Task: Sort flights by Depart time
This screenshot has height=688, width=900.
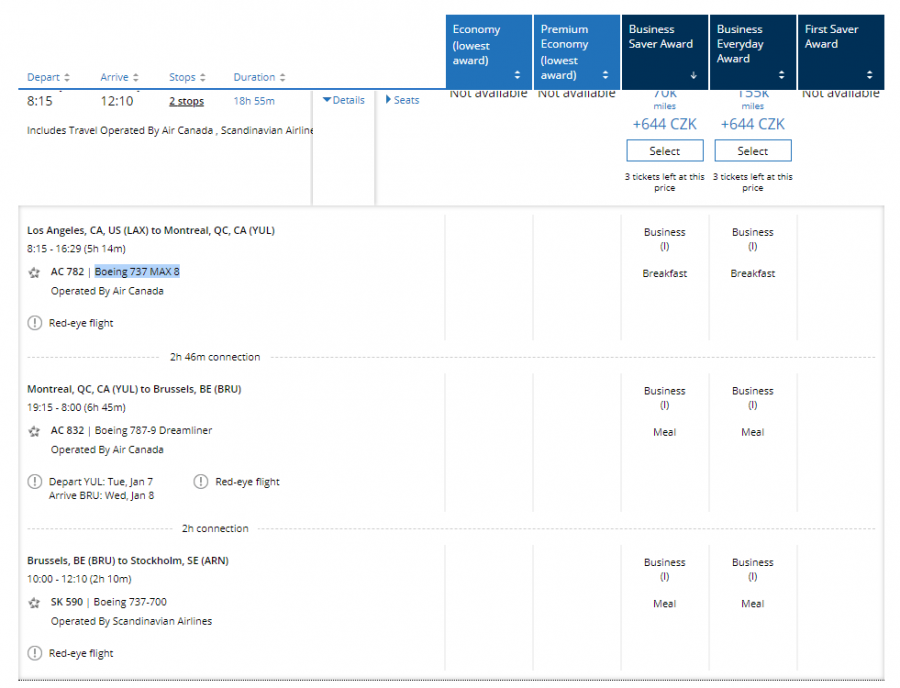Action: [x=48, y=77]
